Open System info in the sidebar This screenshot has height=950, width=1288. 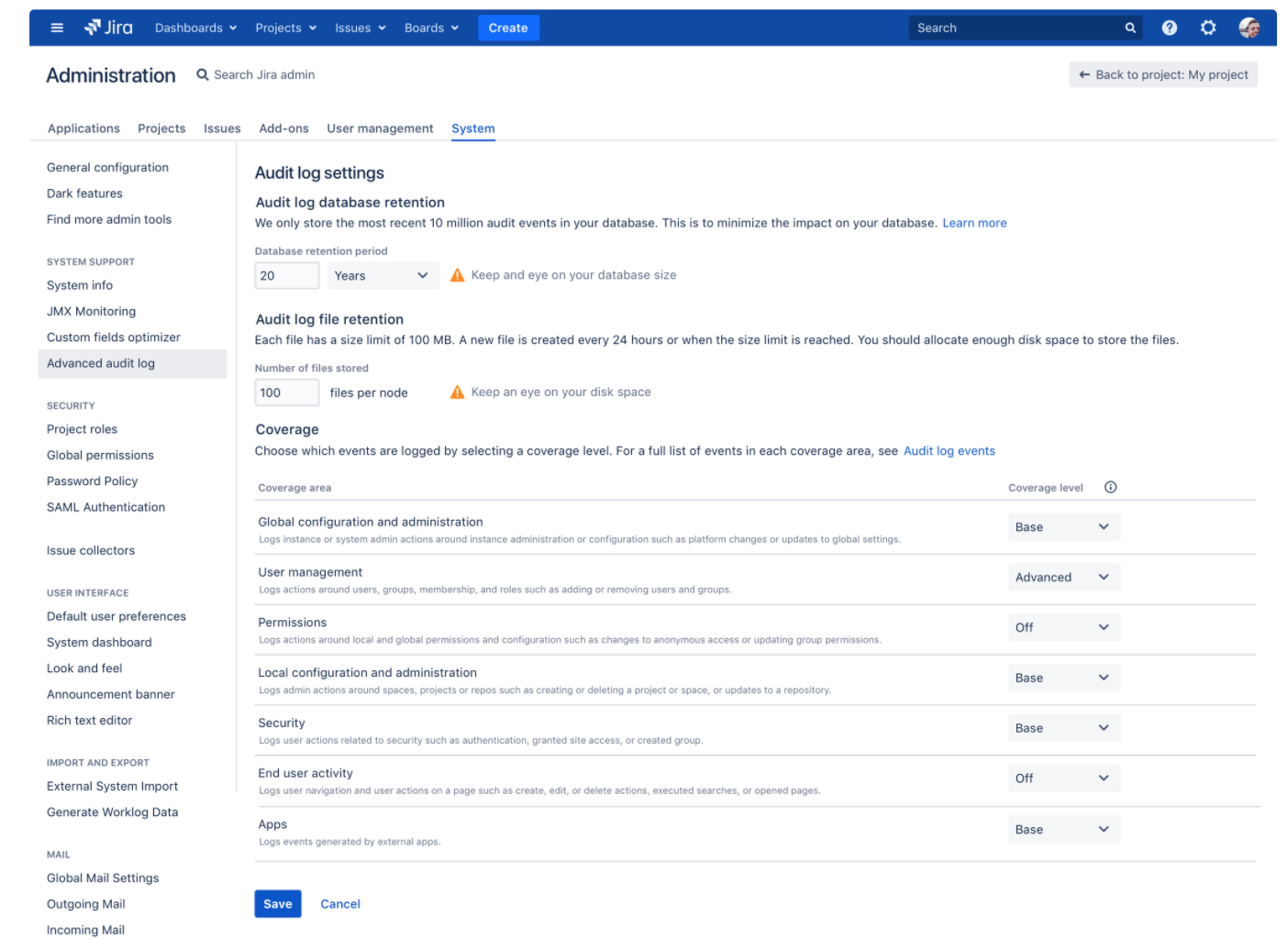(x=80, y=286)
